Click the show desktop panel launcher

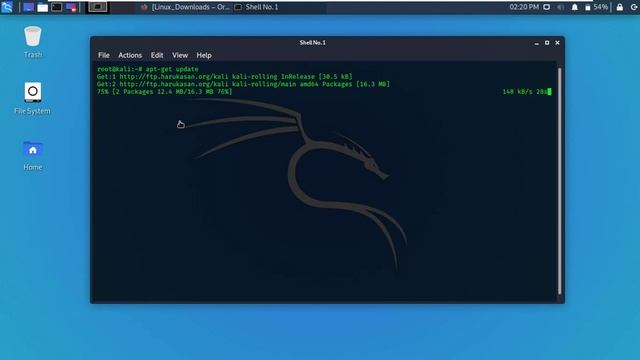[28, 7]
